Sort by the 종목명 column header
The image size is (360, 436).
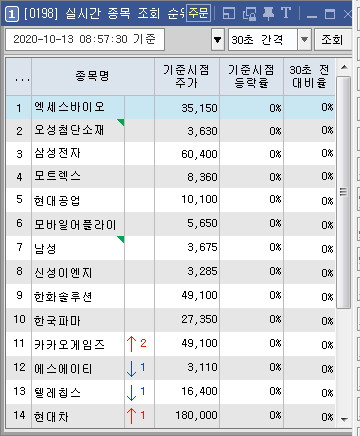click(93, 77)
